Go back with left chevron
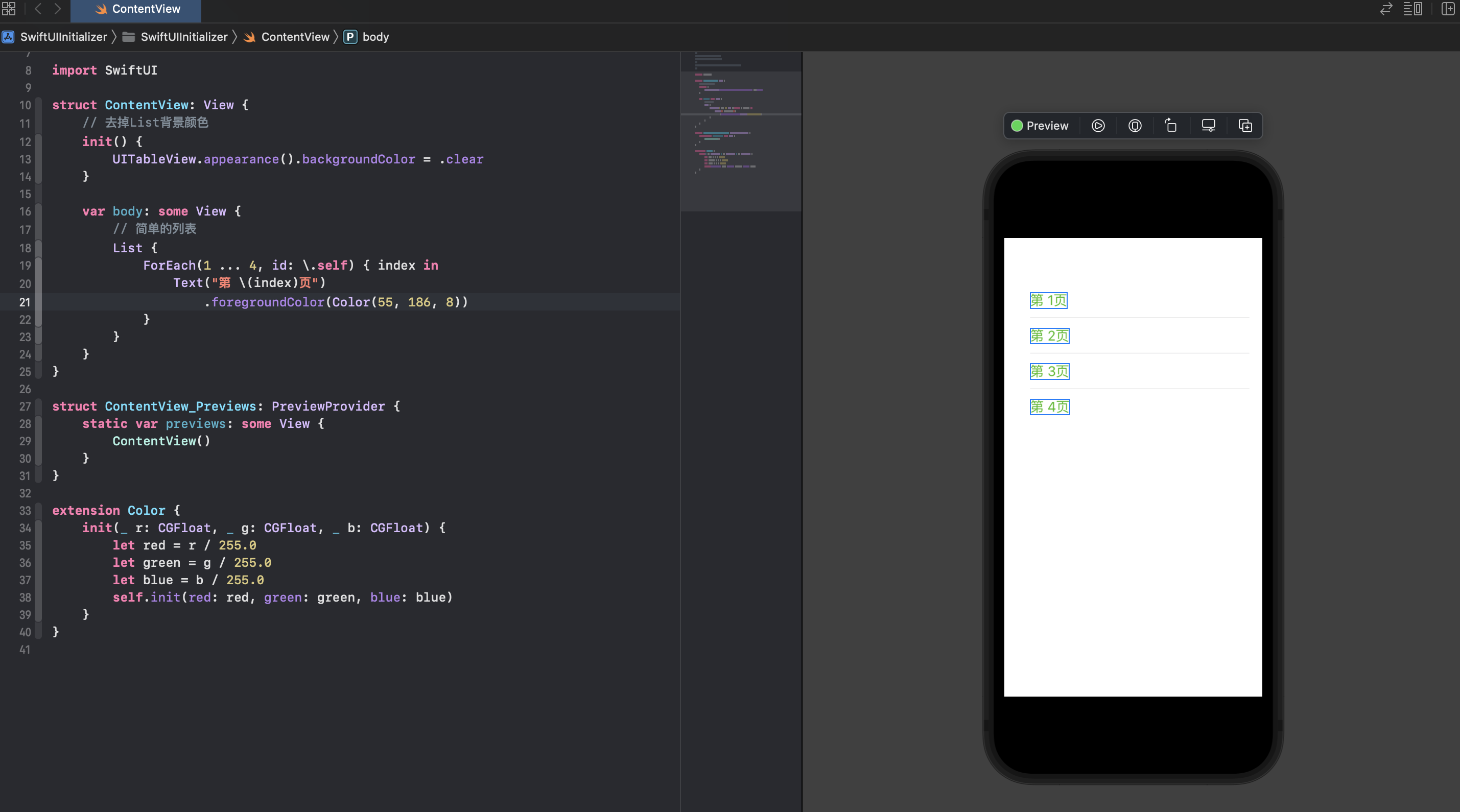 (x=38, y=9)
